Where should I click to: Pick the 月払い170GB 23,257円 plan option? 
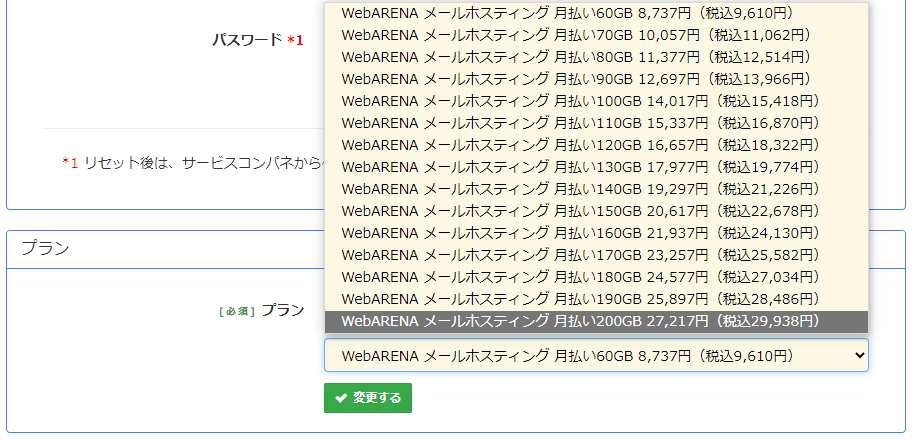596,255
